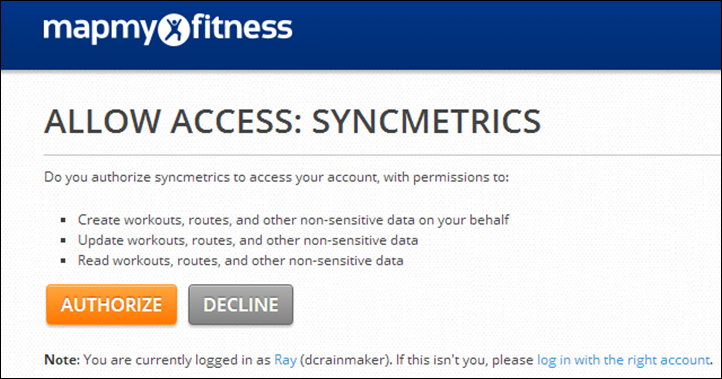
Task: Follow 'log in with the right account' link
Action: point(623,360)
